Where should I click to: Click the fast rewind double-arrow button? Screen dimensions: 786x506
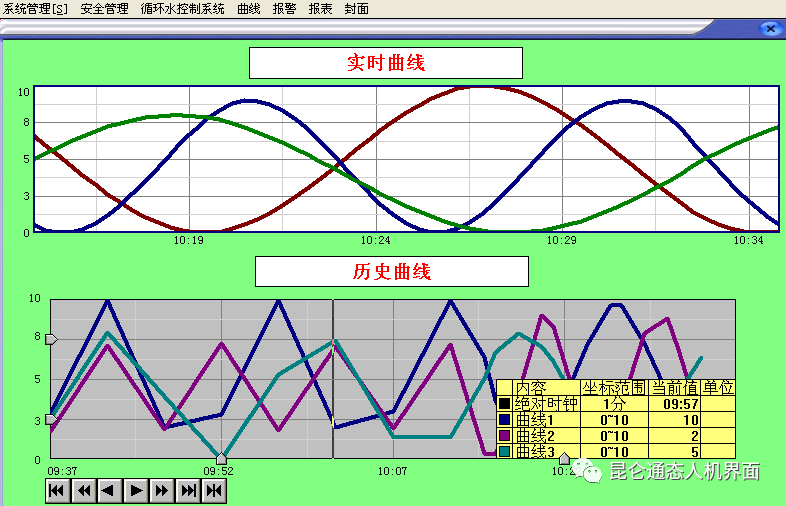83,490
